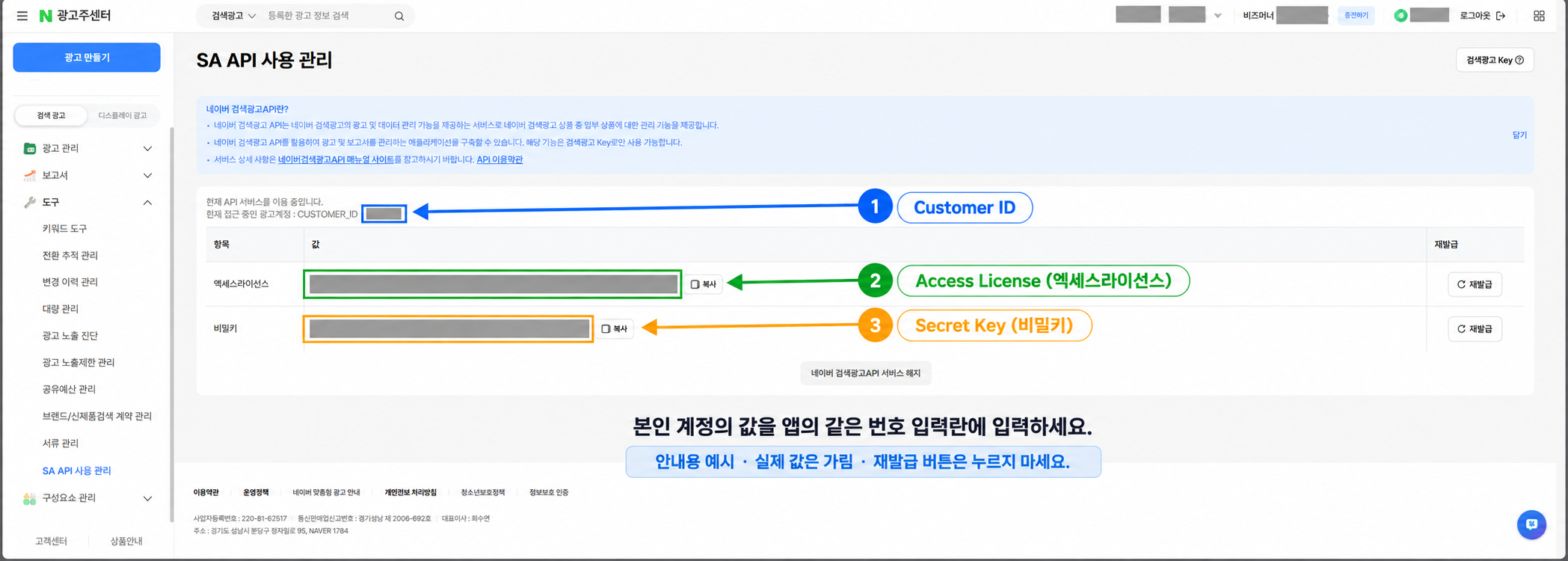Expand the 광고 관리 menu chevron
This screenshot has width=1568, height=561.
click(147, 148)
